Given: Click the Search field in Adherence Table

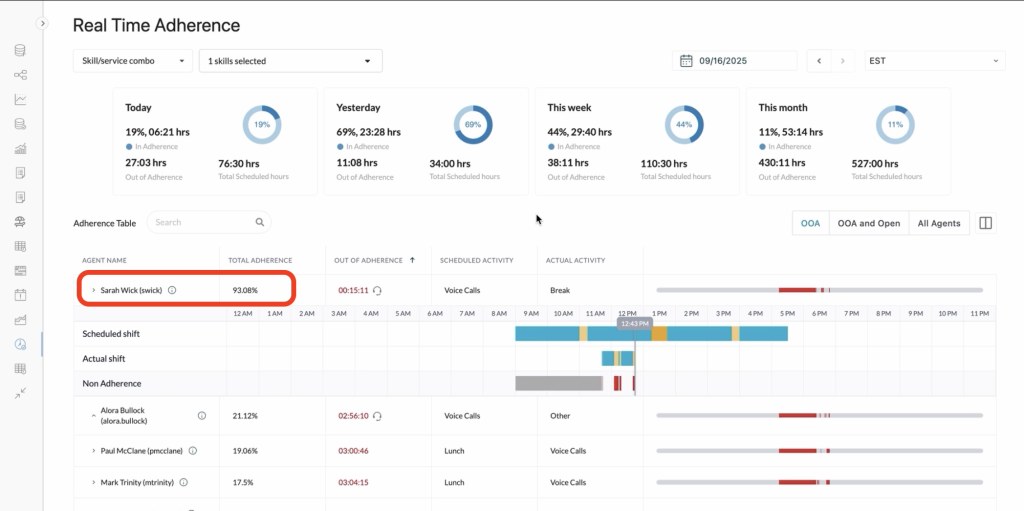Looking at the screenshot, I should tap(200, 223).
